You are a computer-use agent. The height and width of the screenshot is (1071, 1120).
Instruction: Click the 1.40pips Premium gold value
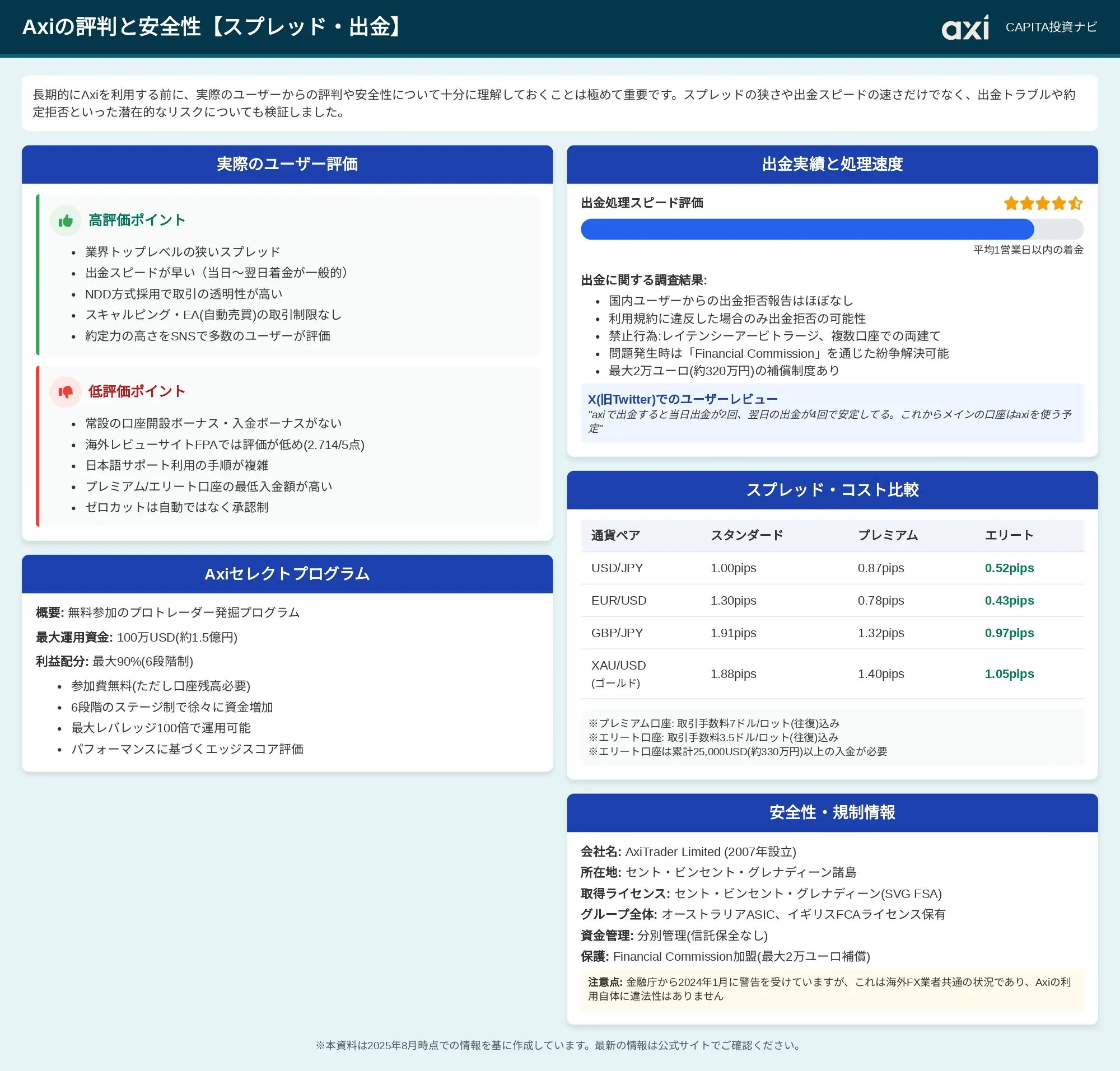coord(881,674)
